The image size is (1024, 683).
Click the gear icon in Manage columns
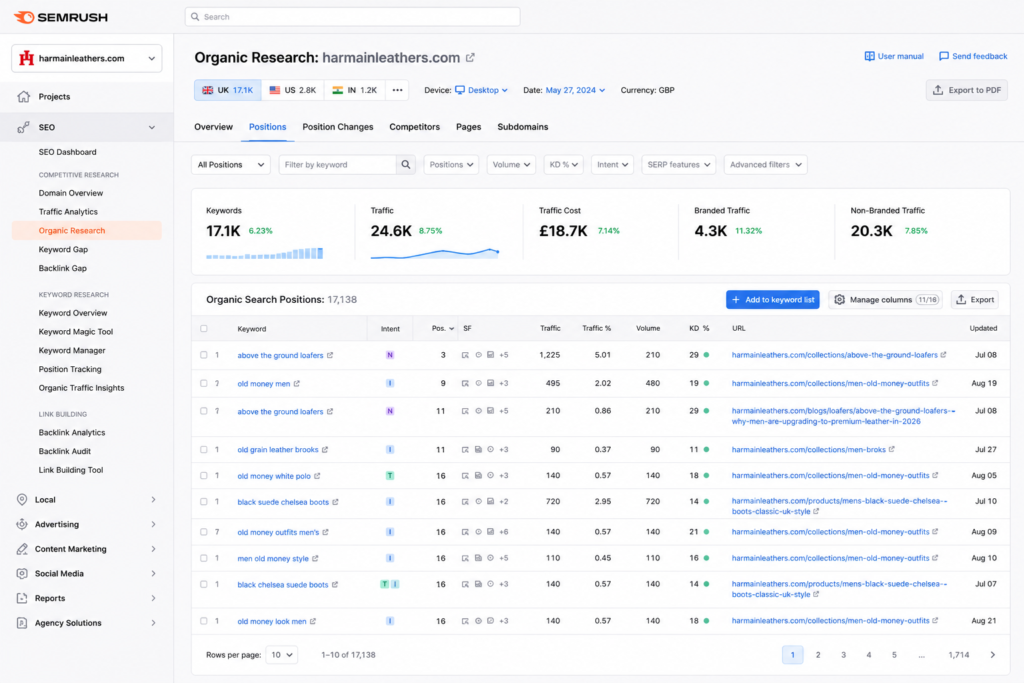point(839,300)
